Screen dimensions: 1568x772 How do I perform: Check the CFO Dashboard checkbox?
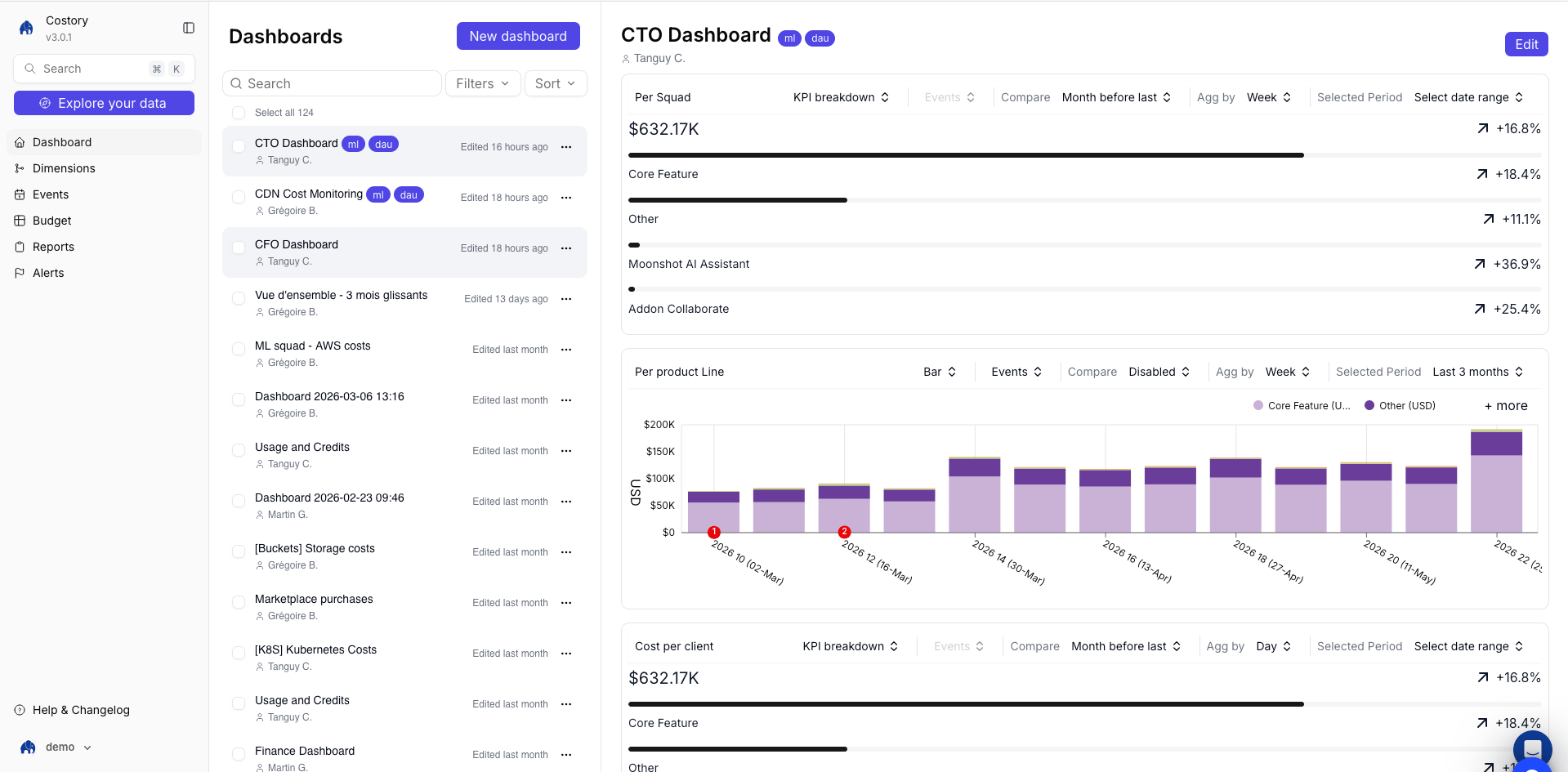coord(239,248)
